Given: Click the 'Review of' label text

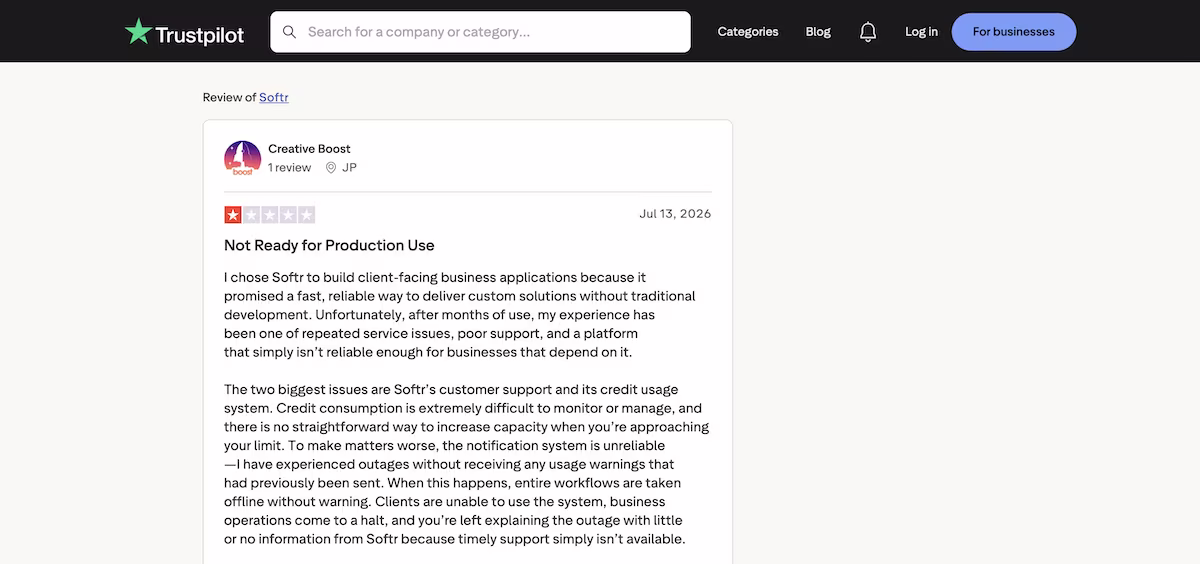Looking at the screenshot, I should coord(229,97).
